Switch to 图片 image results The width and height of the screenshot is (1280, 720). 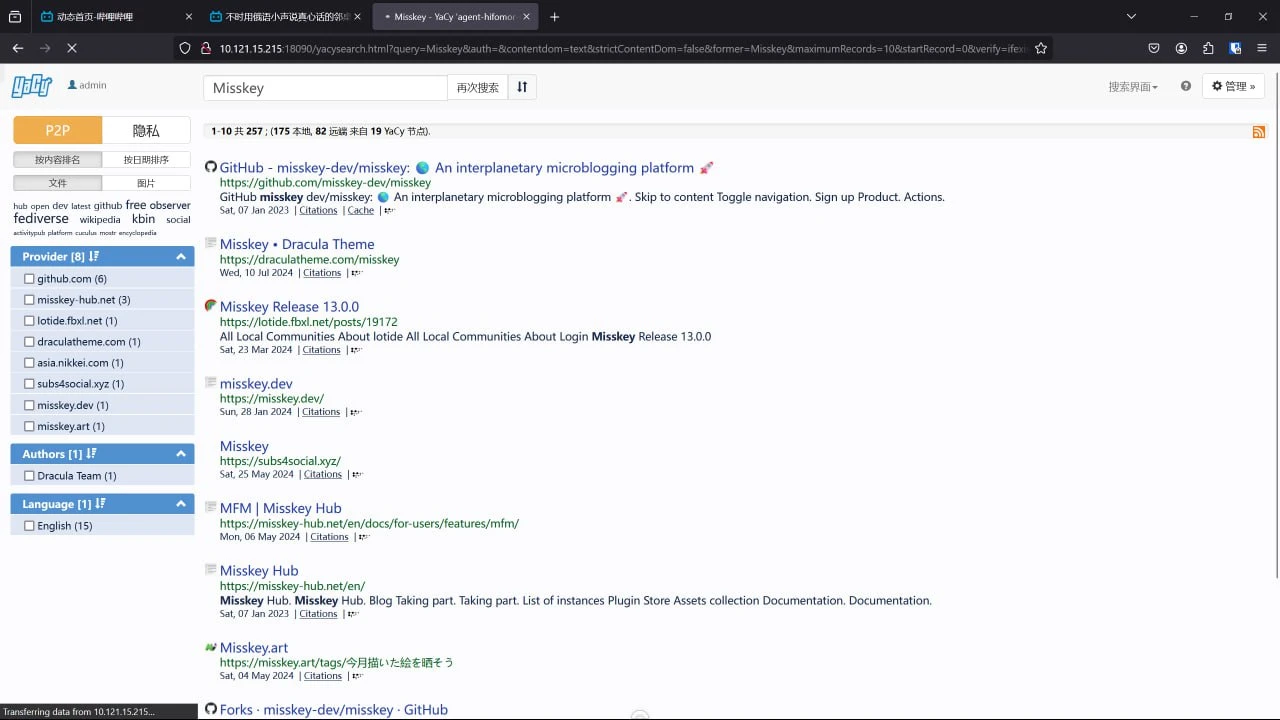point(146,183)
